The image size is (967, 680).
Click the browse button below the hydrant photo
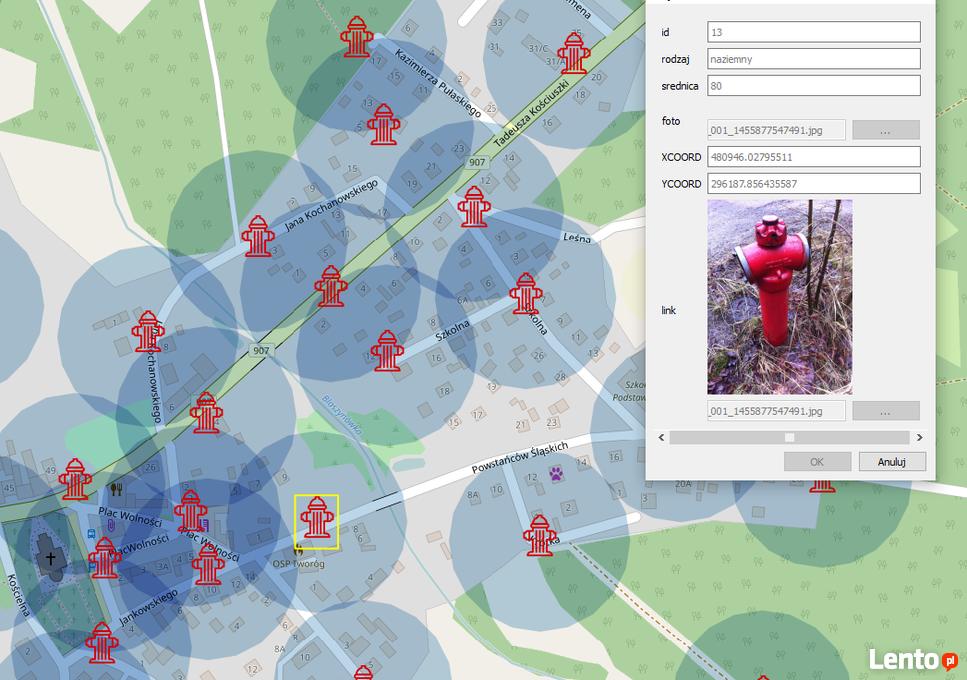(x=886, y=411)
